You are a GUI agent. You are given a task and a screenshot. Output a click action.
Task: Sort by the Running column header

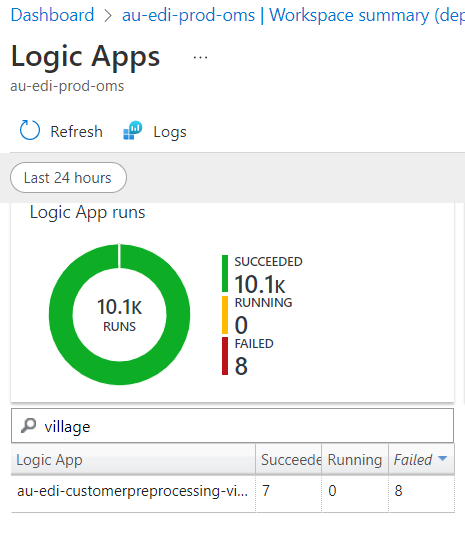point(355,459)
